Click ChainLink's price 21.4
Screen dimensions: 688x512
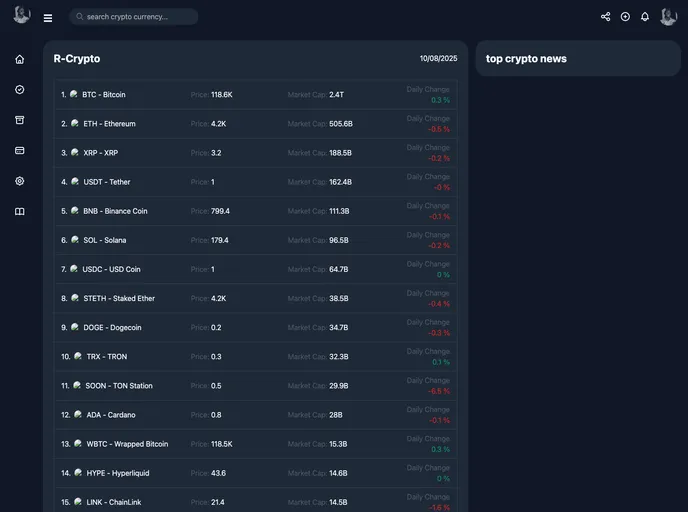point(218,502)
